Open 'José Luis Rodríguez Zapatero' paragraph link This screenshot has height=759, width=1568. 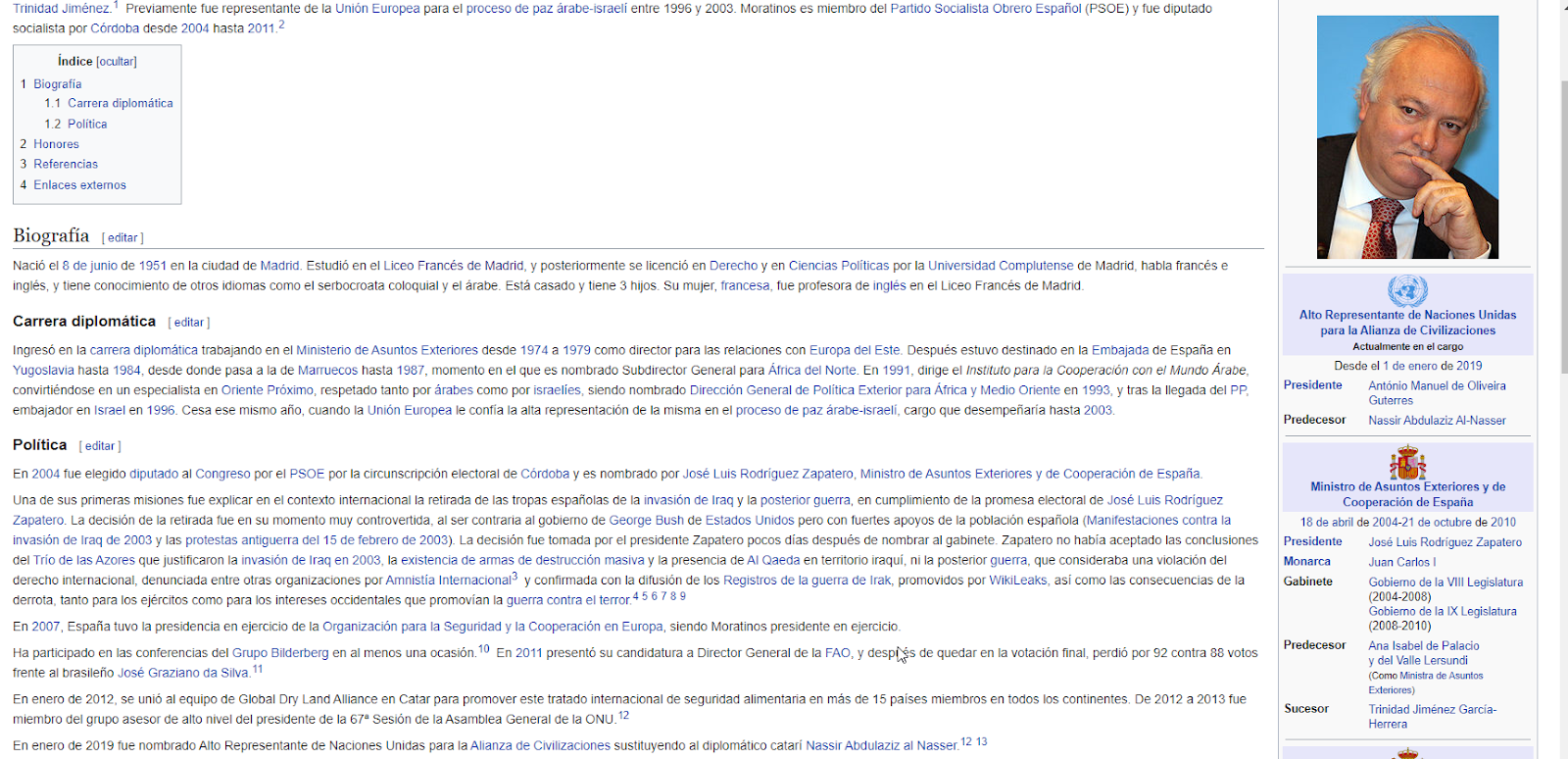pyautogui.click(x=768, y=474)
